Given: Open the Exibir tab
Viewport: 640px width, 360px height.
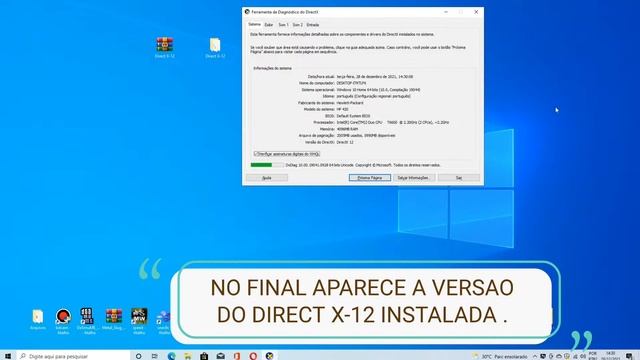Looking at the screenshot, I should pos(269,25).
